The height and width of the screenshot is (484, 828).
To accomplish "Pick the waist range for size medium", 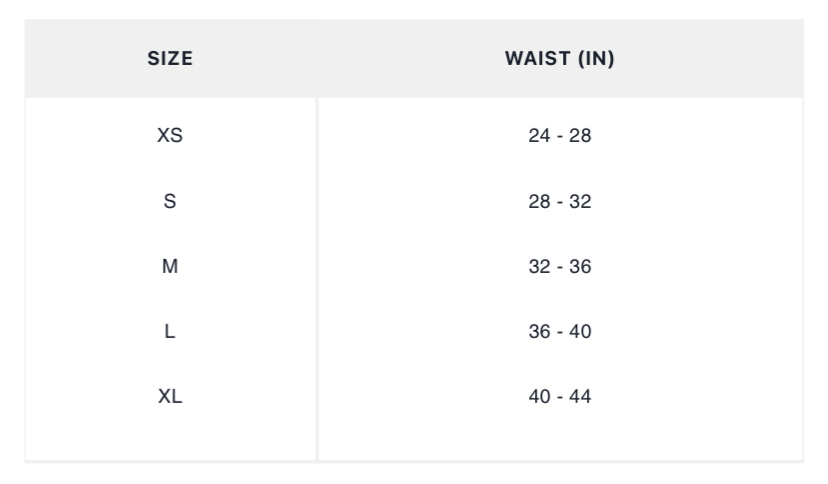I will pyautogui.click(x=560, y=267).
